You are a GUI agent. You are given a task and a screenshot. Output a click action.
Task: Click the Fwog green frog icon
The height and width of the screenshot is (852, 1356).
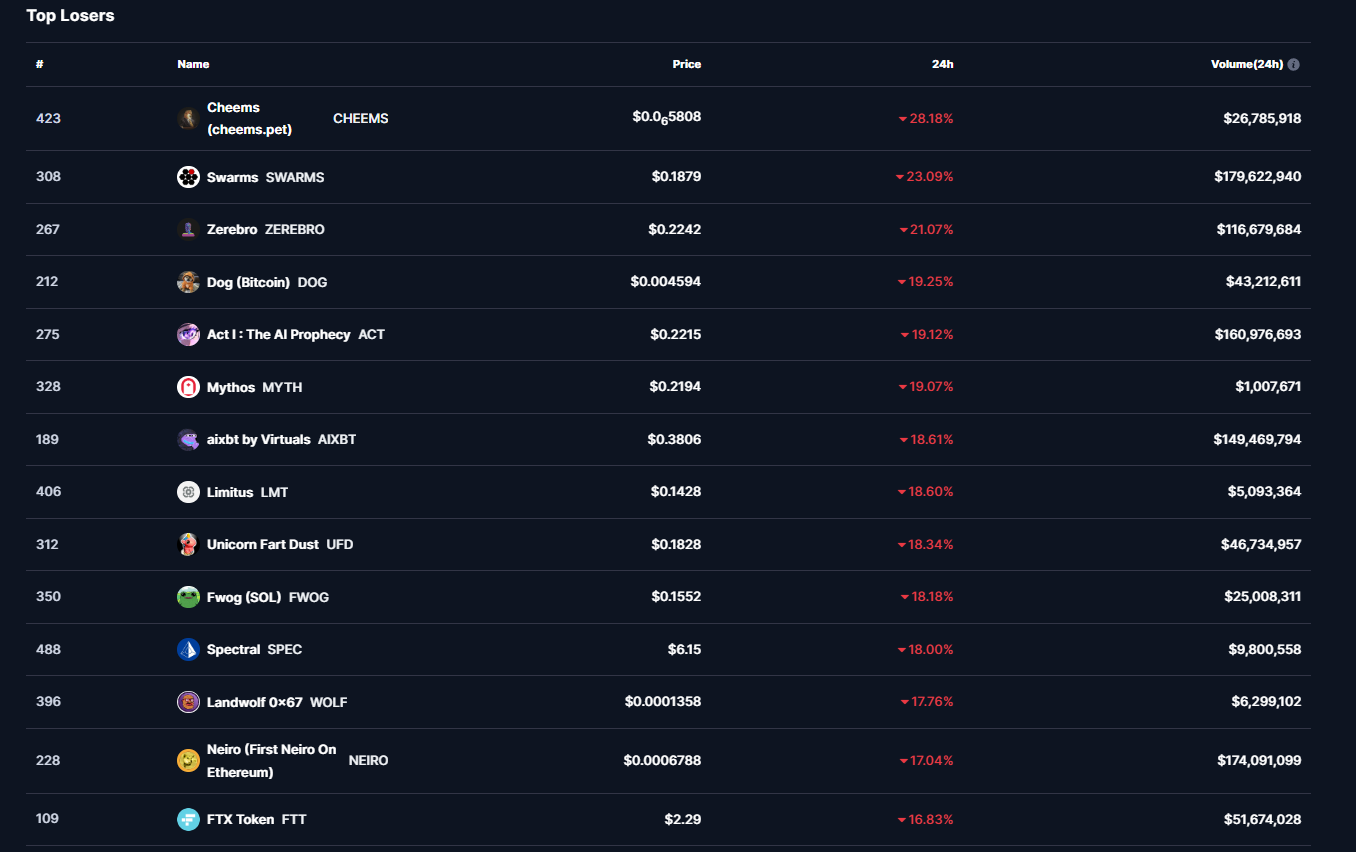(x=188, y=597)
